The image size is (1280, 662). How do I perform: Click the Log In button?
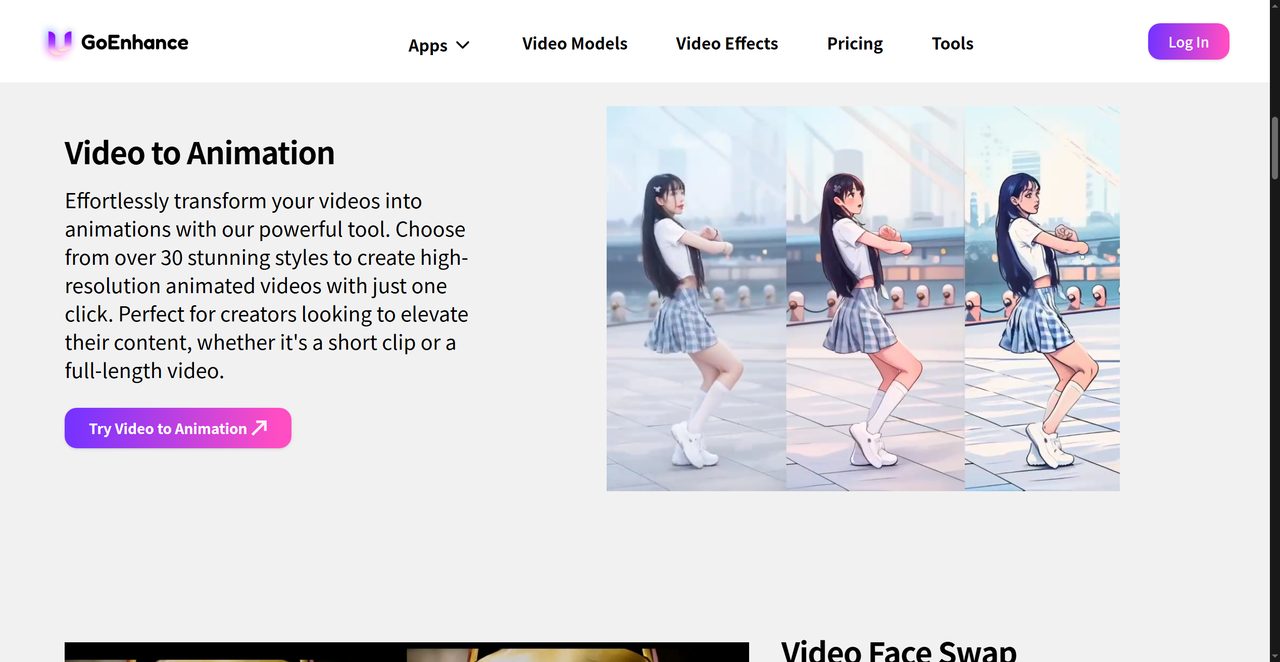tap(1188, 42)
